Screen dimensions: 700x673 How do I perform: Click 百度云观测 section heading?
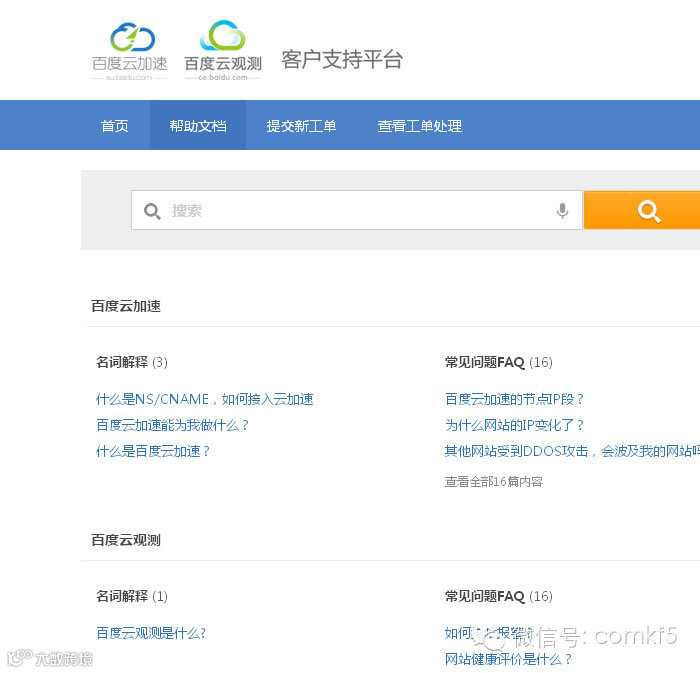click(x=126, y=540)
